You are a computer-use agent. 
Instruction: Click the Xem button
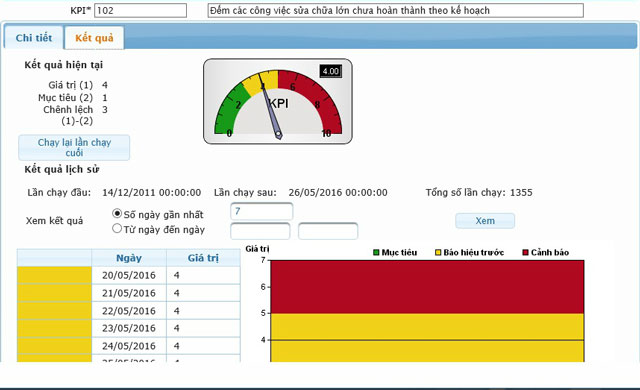point(485,221)
